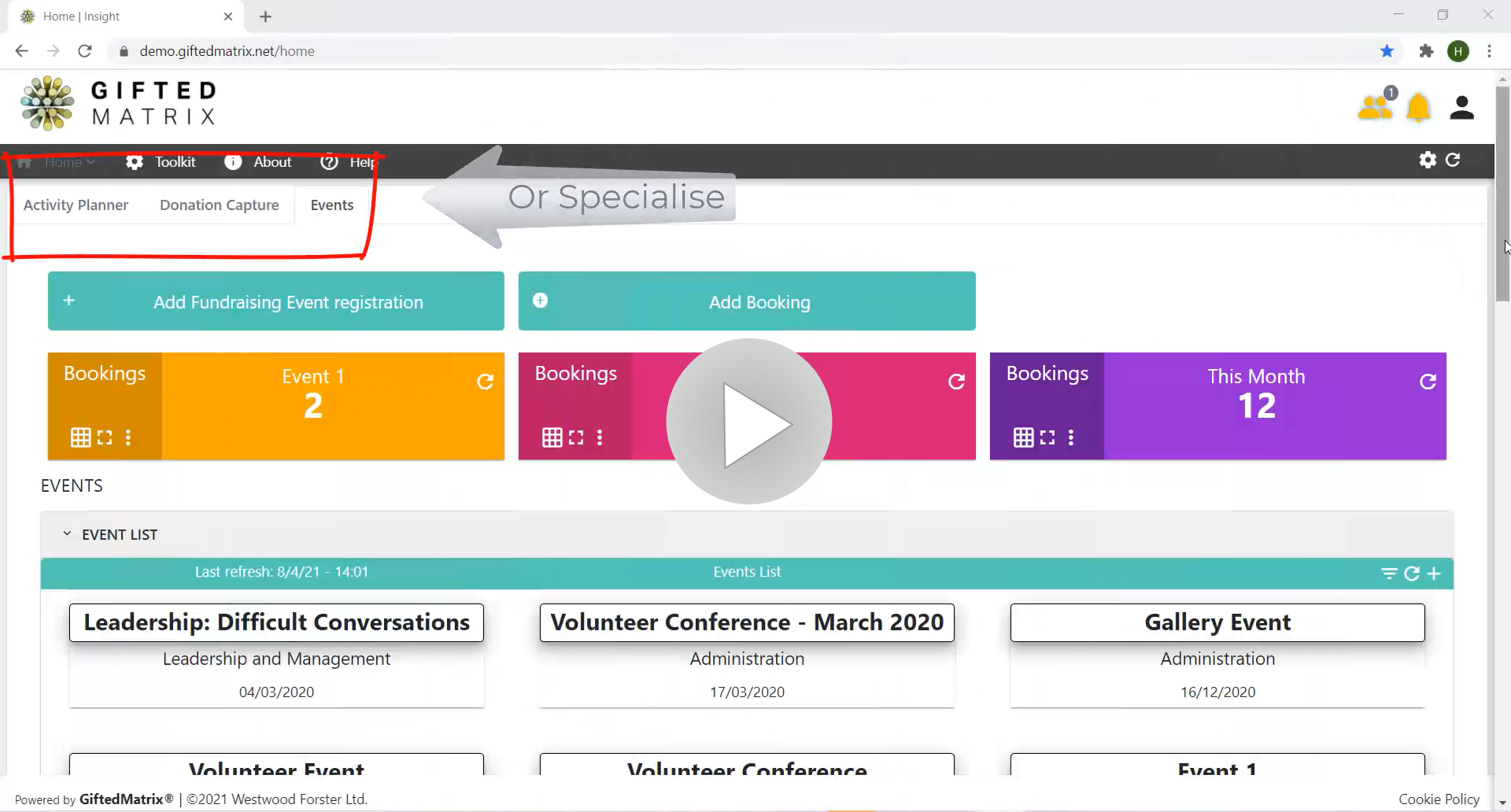Image resolution: width=1511 pixels, height=812 pixels.
Task: Open the user profile icon
Action: coord(1461,107)
